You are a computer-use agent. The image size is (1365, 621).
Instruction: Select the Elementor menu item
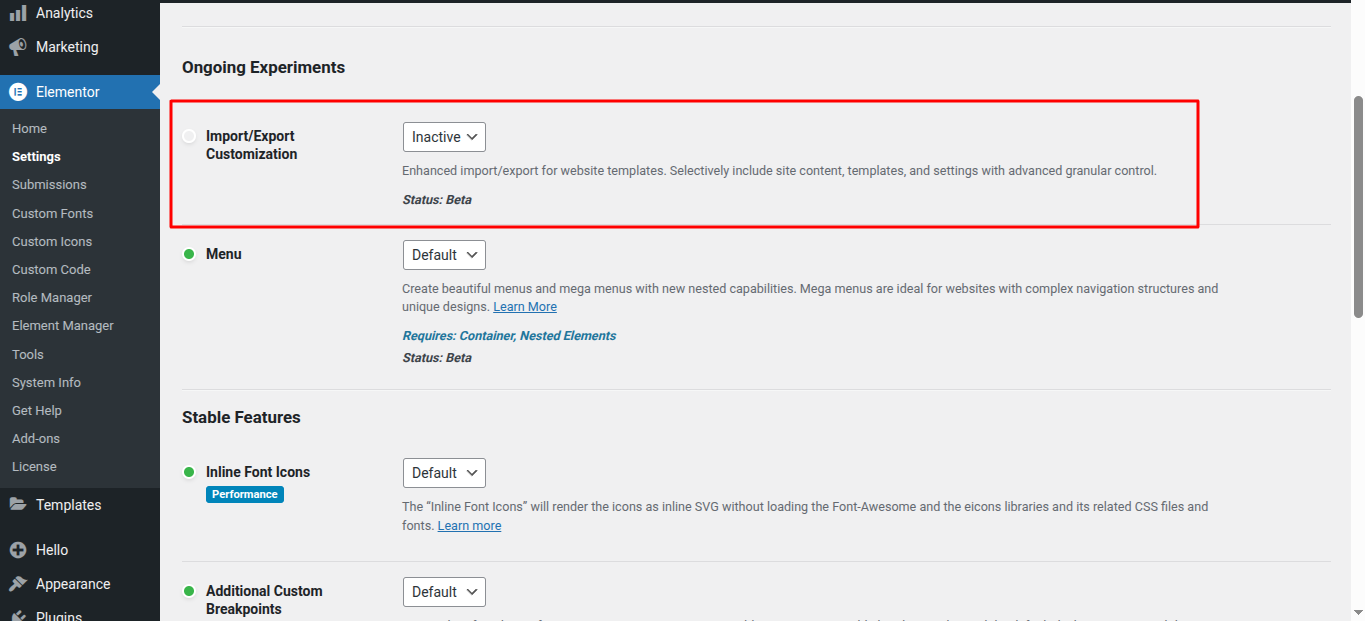coord(80,92)
